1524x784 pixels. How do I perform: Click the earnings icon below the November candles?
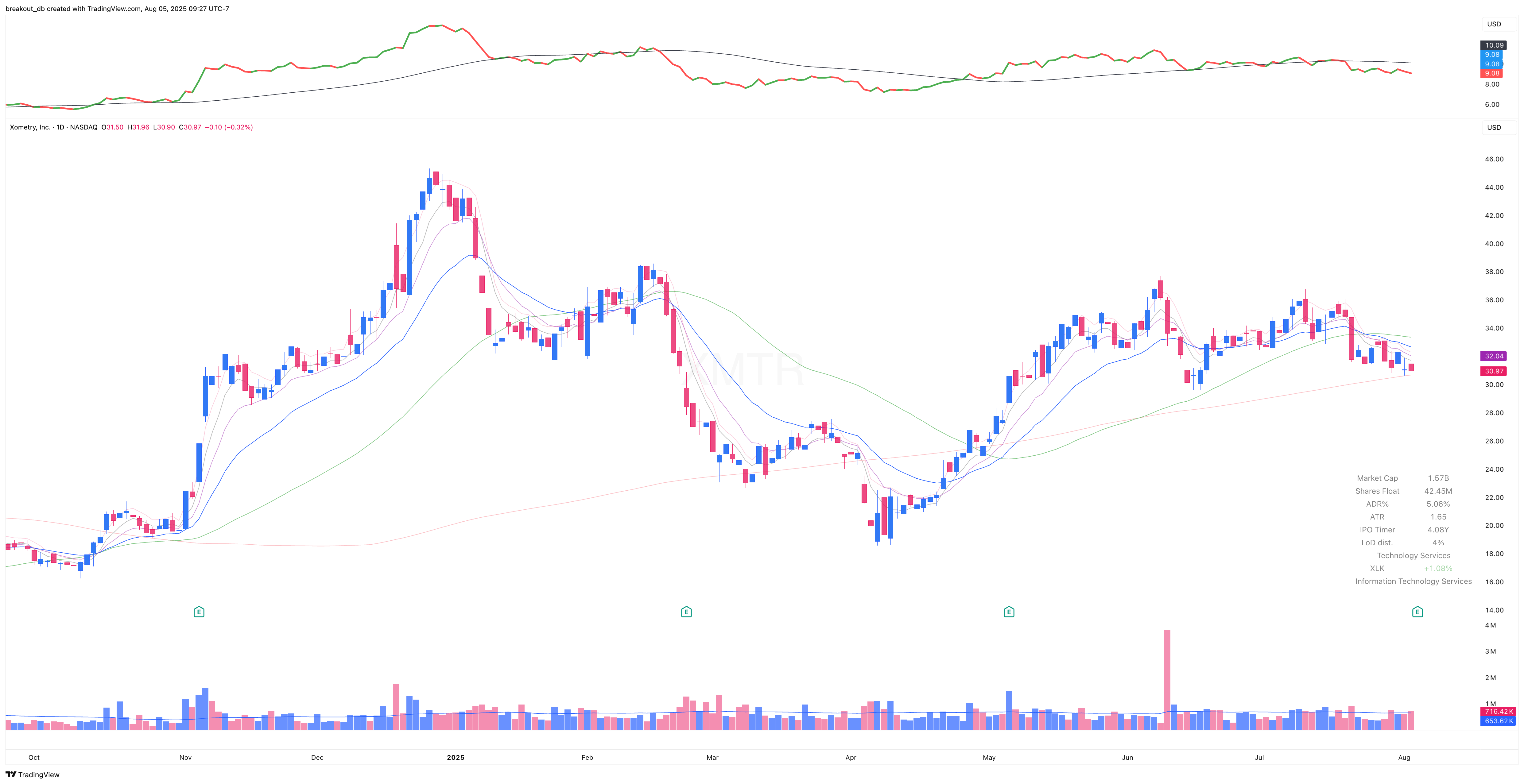pos(199,612)
